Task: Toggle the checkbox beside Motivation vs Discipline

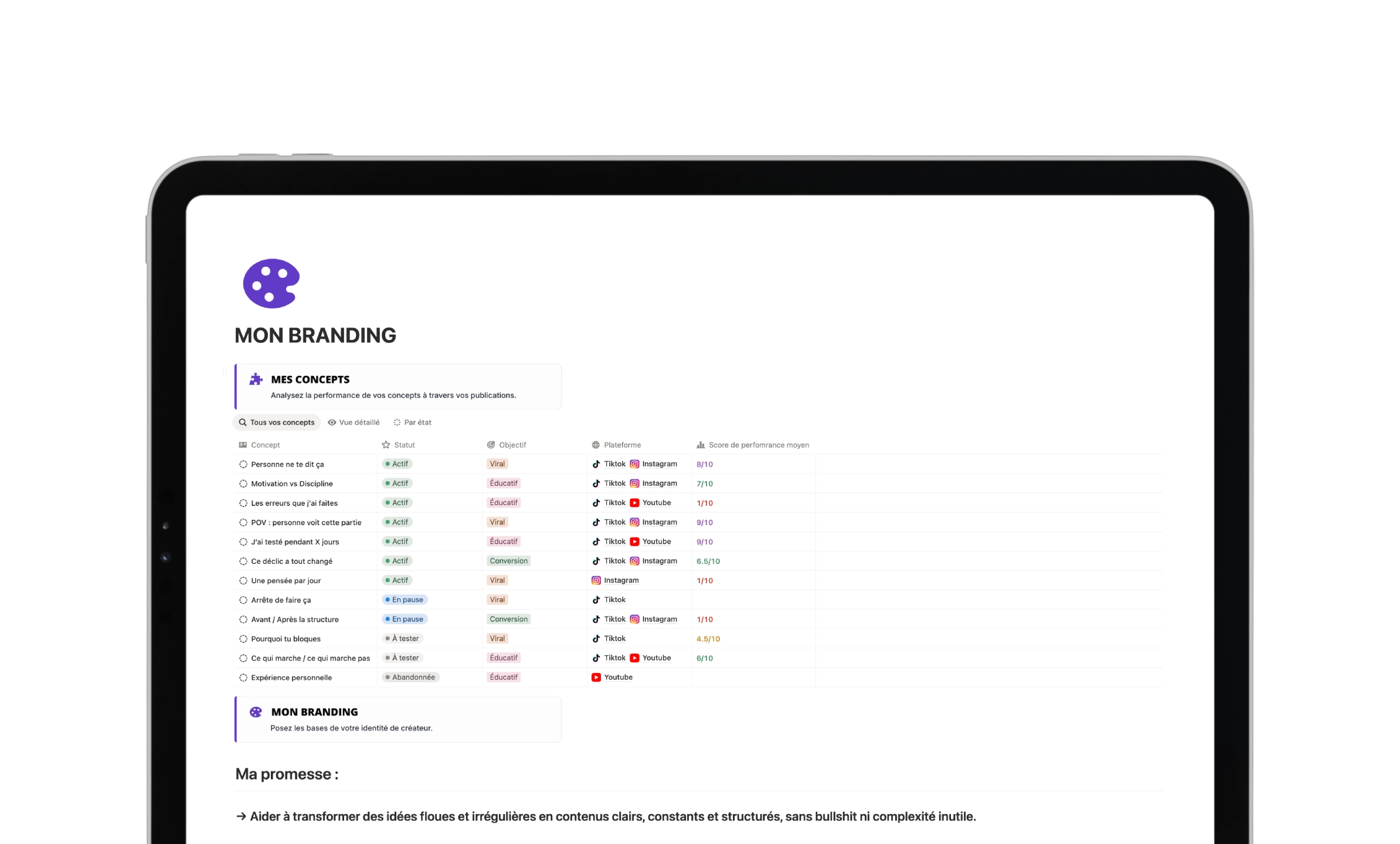Action: (243, 484)
